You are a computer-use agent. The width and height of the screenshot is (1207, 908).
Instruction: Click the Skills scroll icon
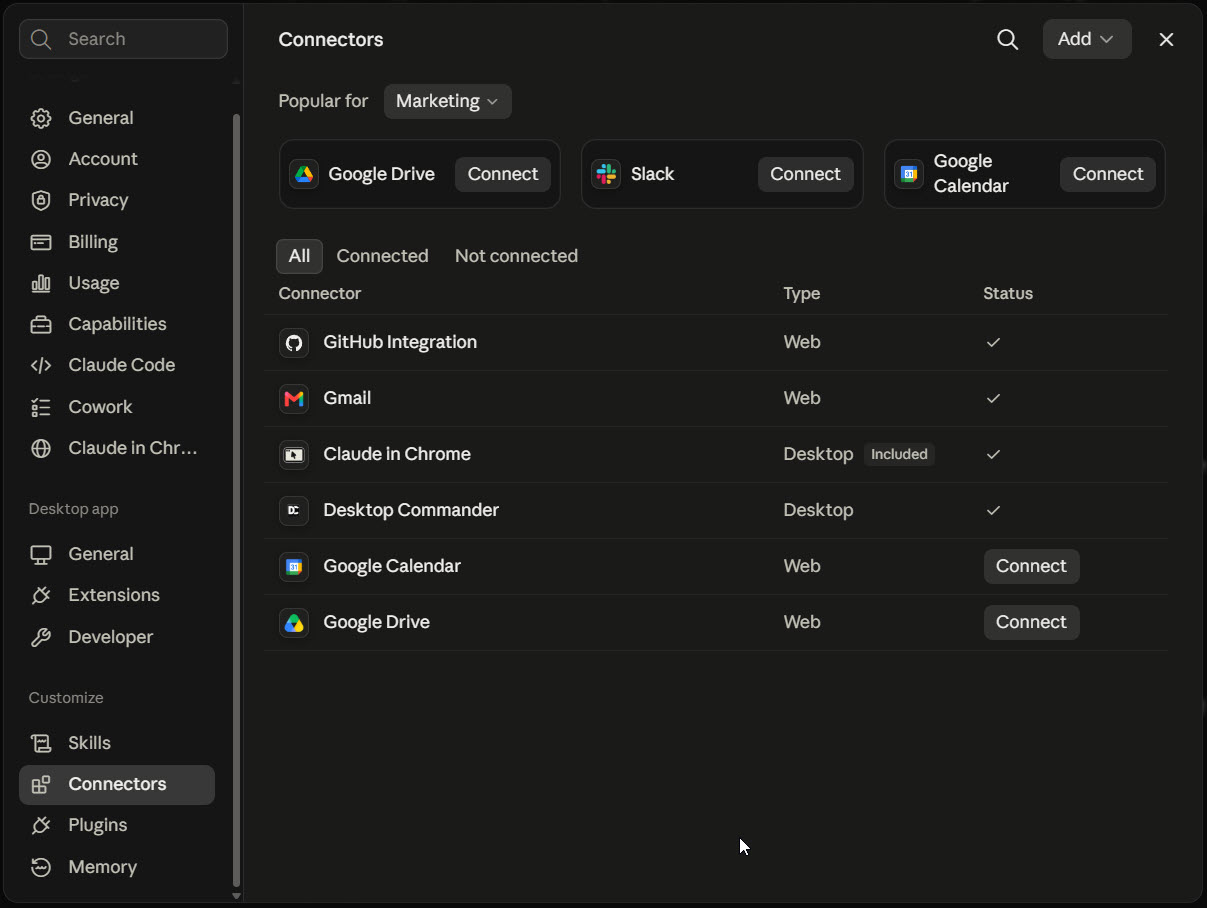click(41, 743)
